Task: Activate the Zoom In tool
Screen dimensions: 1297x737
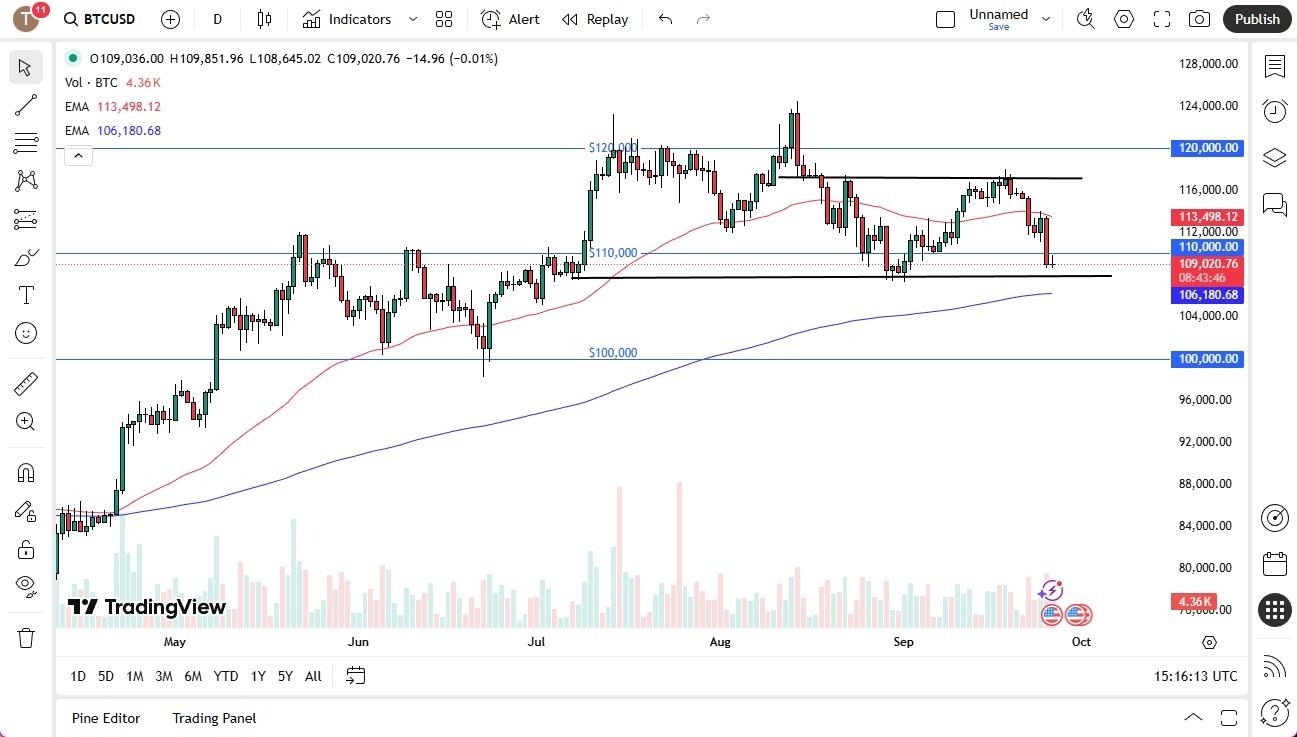Action: (x=25, y=421)
